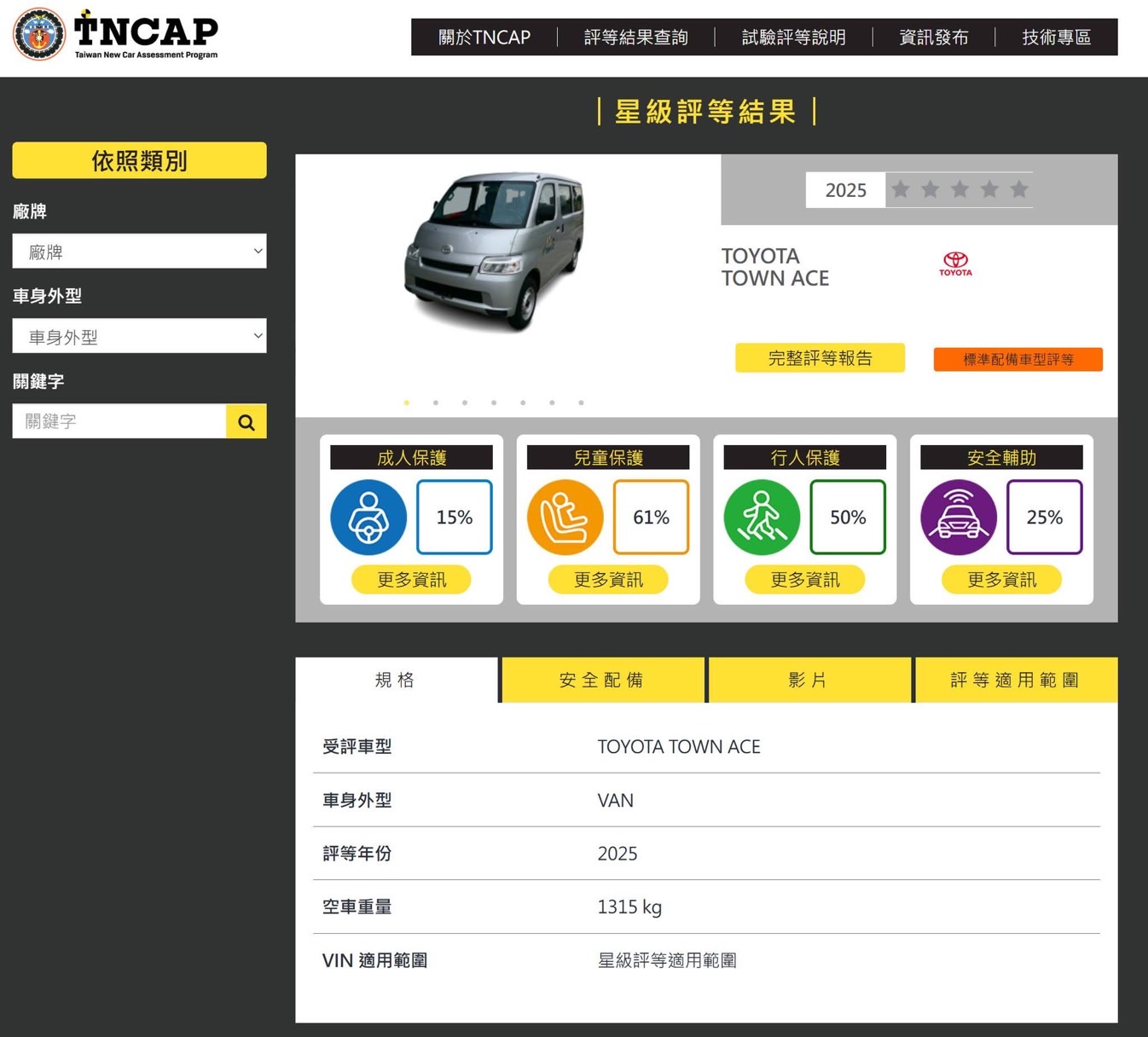Switch to the 安全配備 tab
The height and width of the screenshot is (1037, 1148).
pyautogui.click(x=603, y=680)
